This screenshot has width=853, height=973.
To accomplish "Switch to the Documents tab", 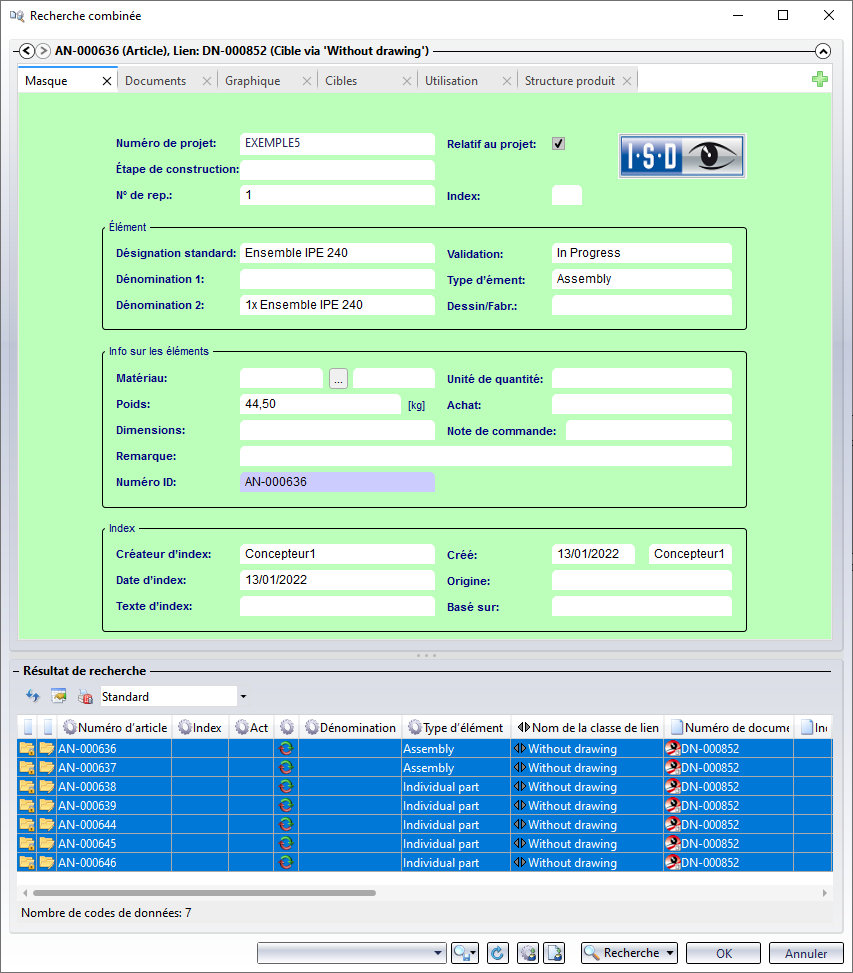I will point(155,81).
